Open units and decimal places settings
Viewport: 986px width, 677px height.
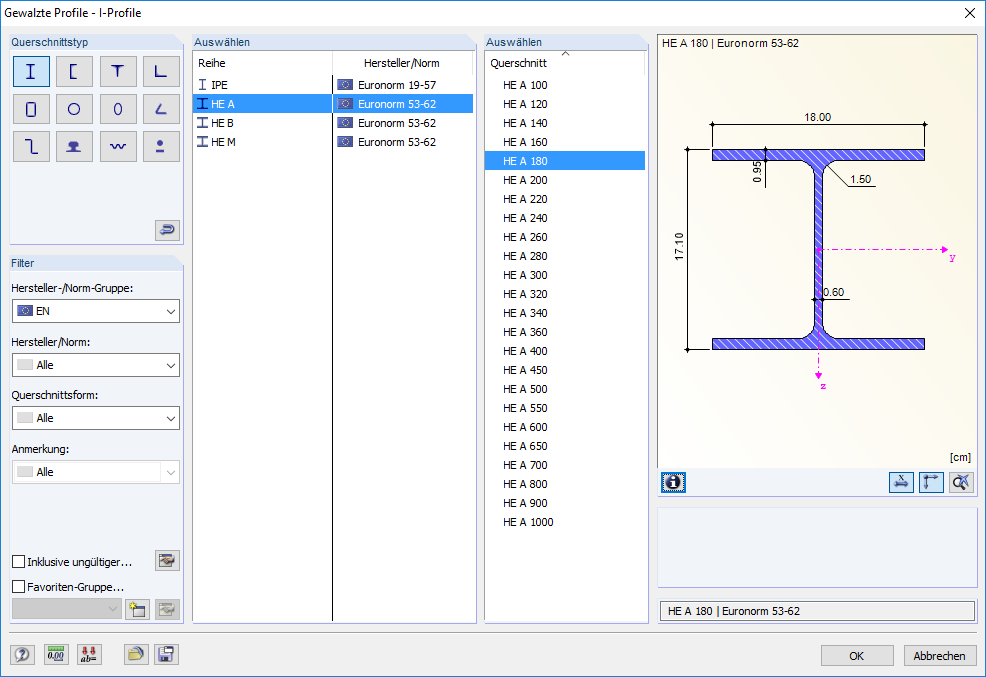[x=56, y=654]
